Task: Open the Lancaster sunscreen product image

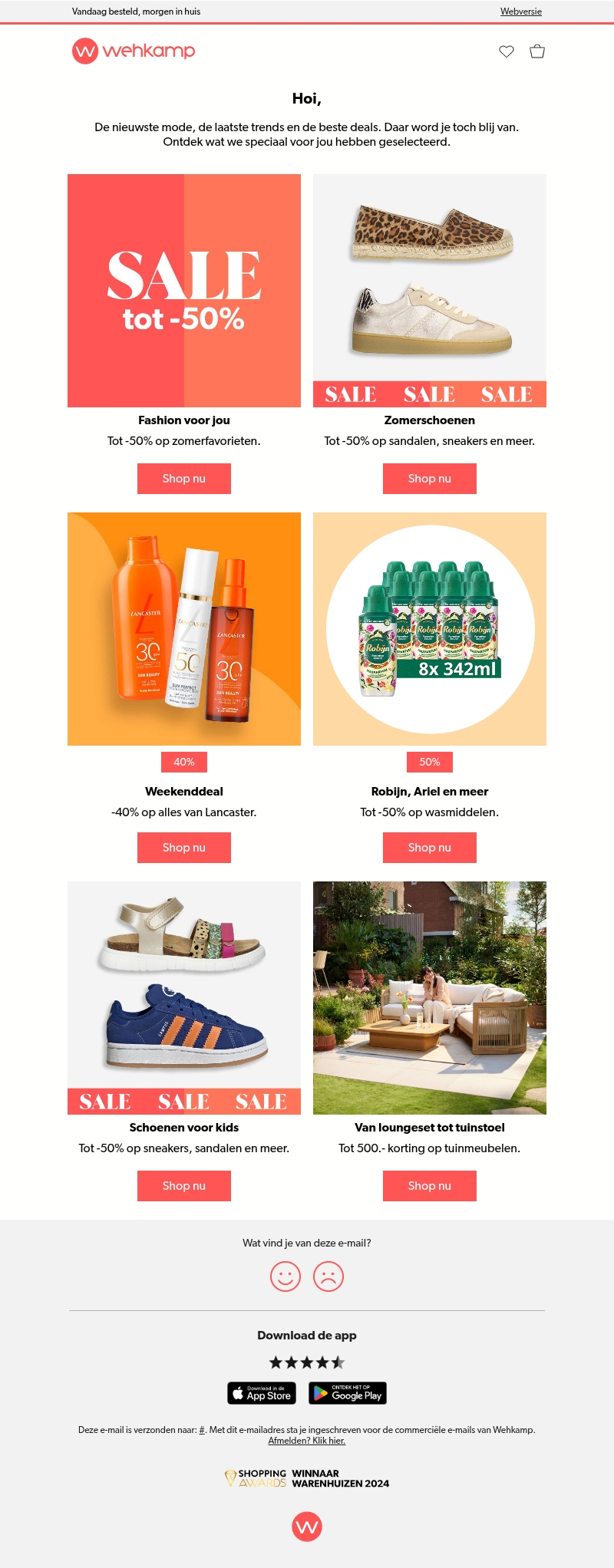Action: pos(184,629)
